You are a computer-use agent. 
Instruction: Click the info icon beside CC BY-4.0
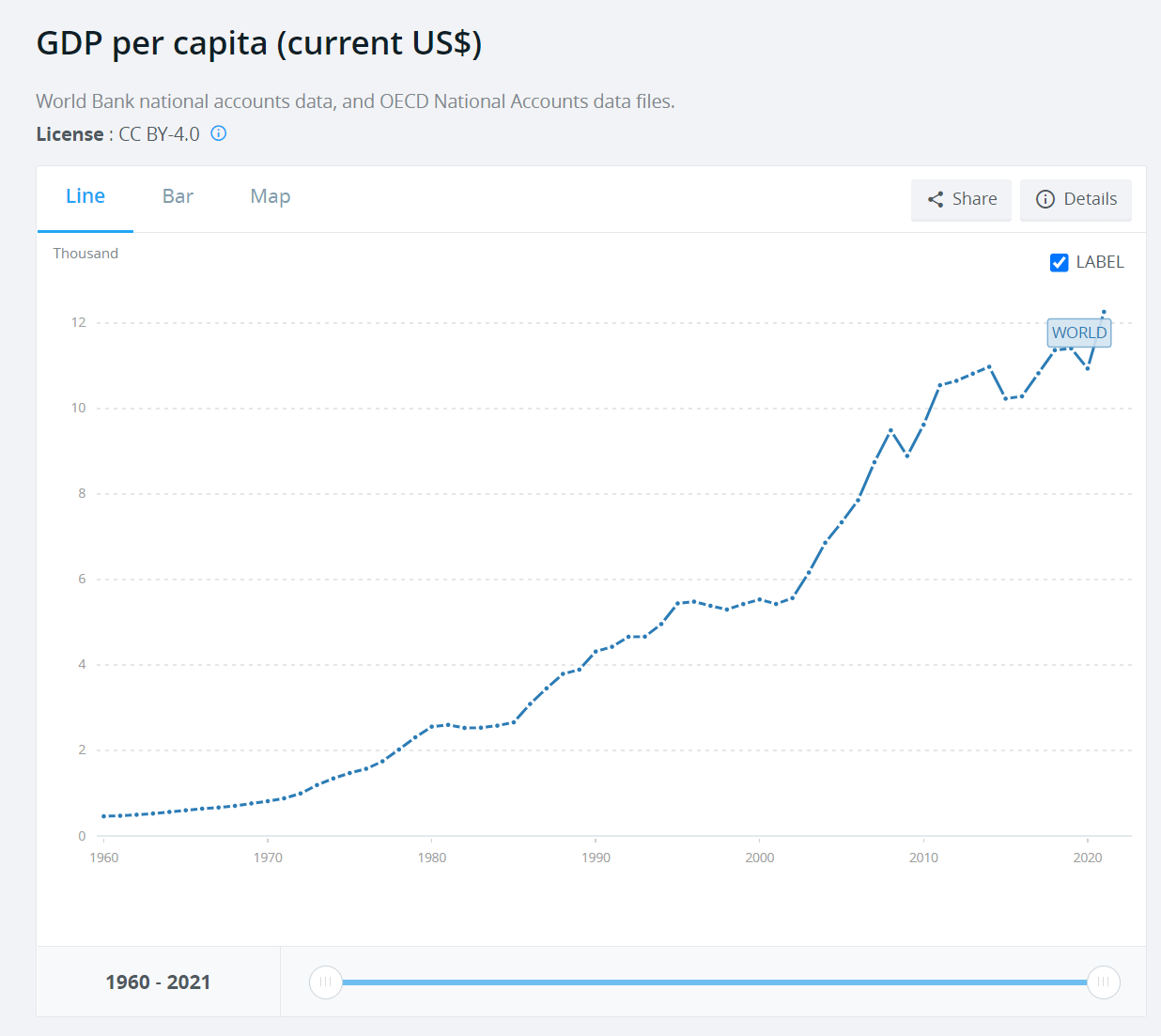coord(218,133)
